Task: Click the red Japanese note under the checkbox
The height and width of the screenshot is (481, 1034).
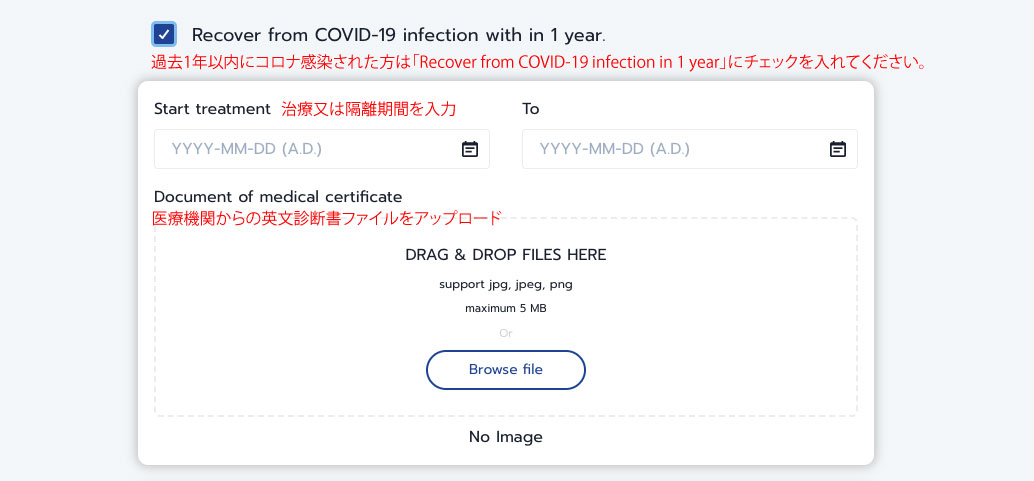Action: click(x=540, y=62)
